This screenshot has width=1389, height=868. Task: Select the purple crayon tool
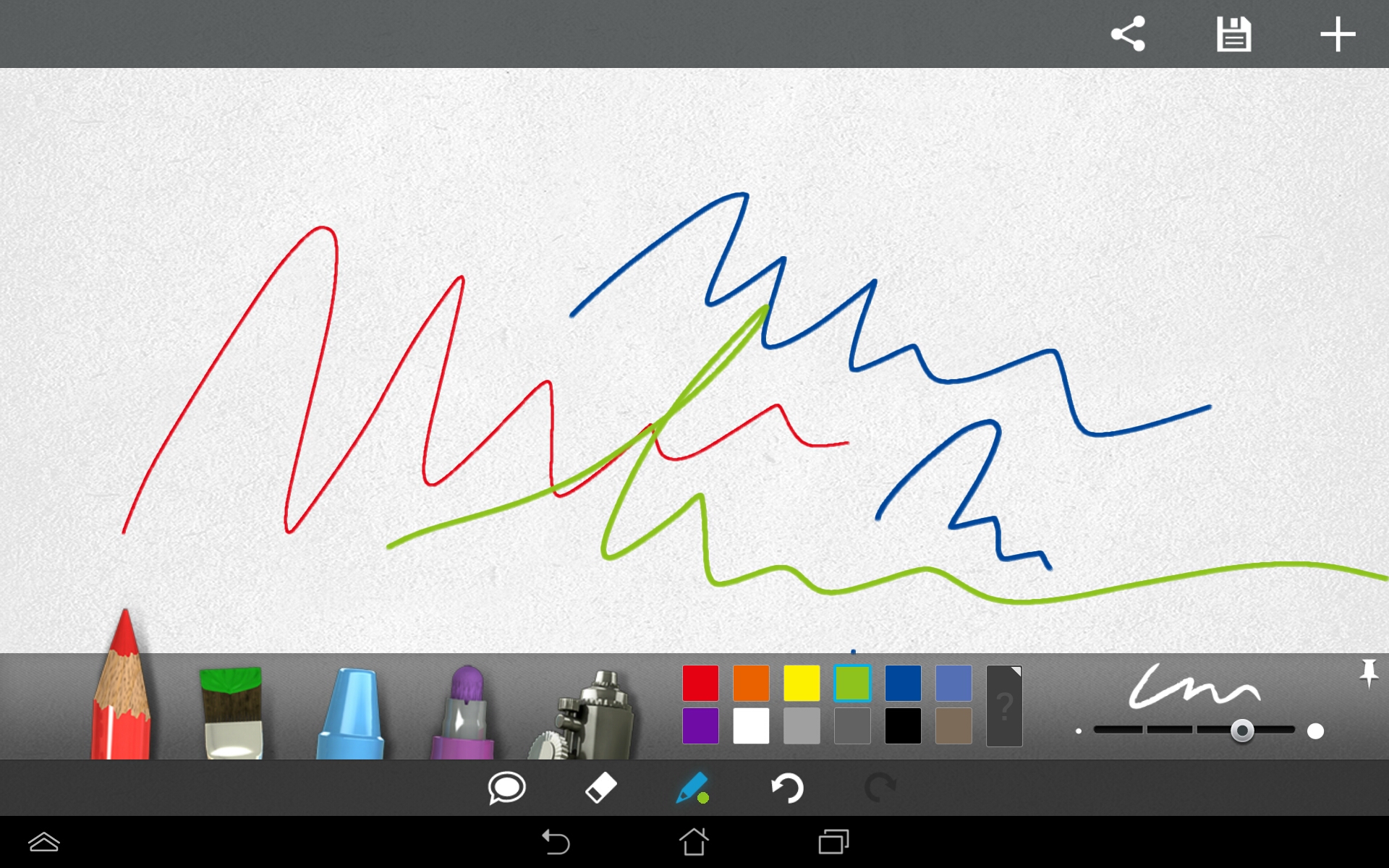(464, 714)
